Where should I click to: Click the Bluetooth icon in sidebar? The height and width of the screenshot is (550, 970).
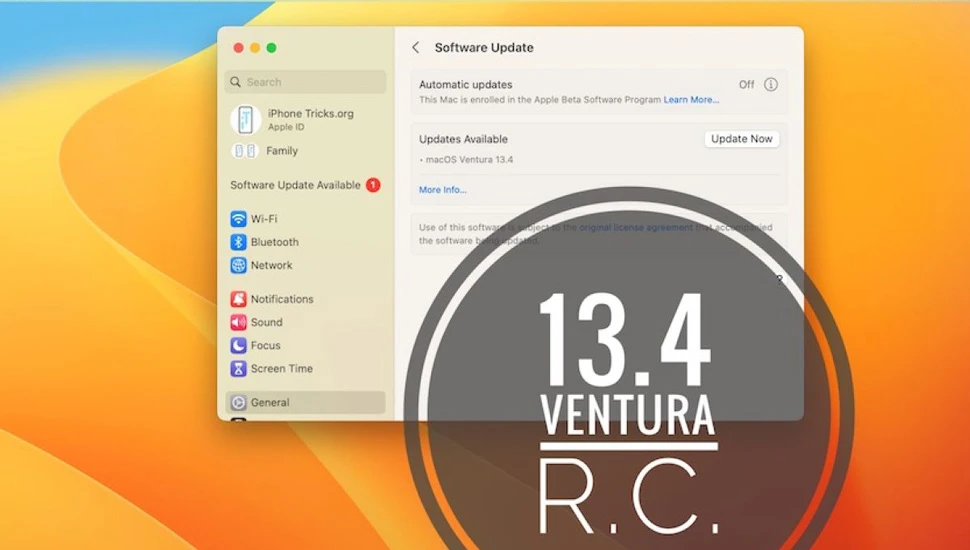coord(238,242)
